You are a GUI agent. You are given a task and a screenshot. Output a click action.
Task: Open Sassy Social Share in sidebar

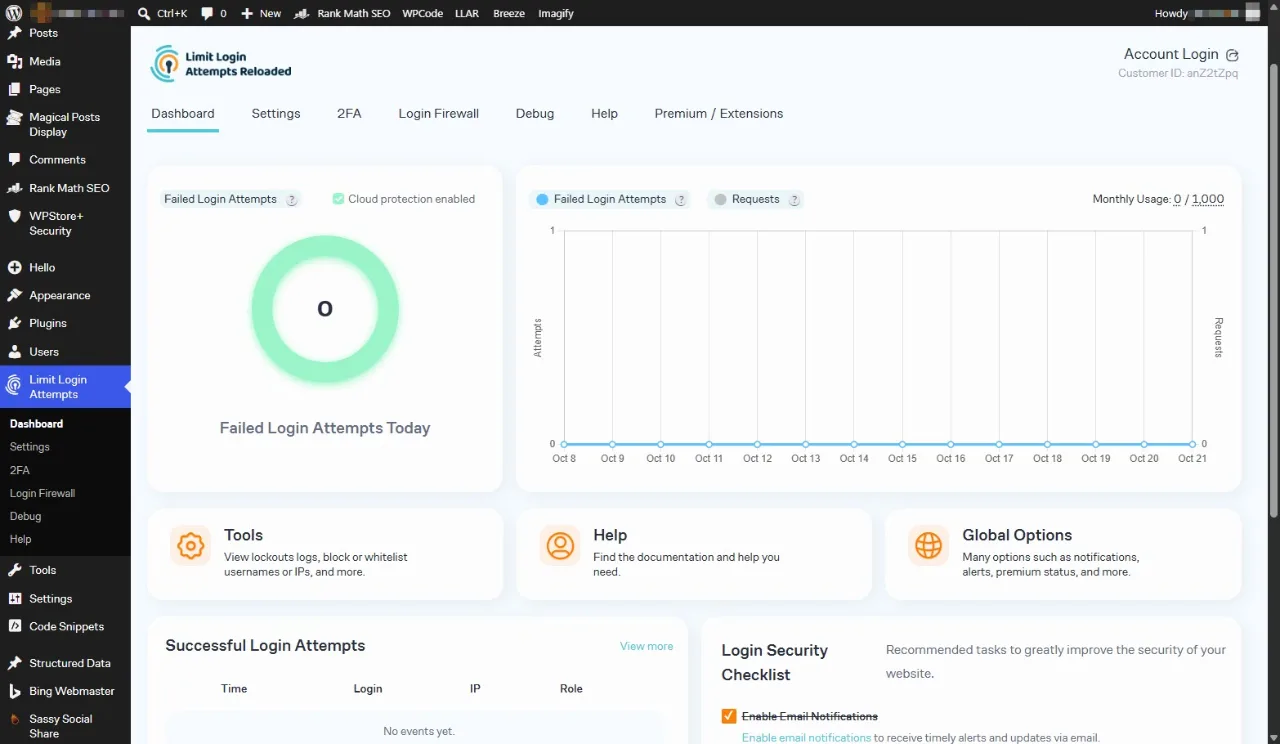pos(60,726)
